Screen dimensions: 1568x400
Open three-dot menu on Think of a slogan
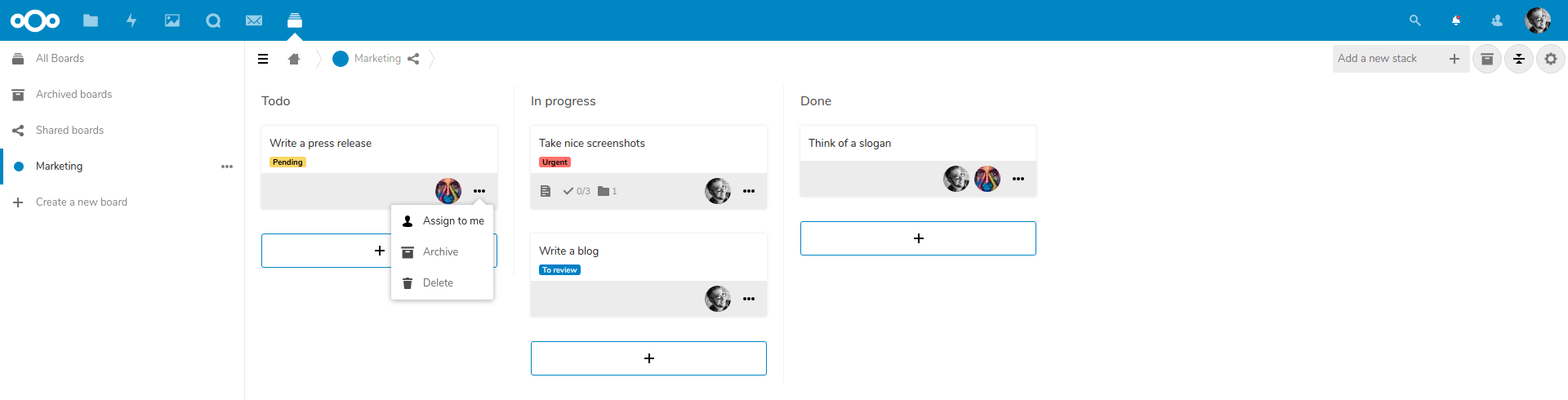coord(1018,179)
